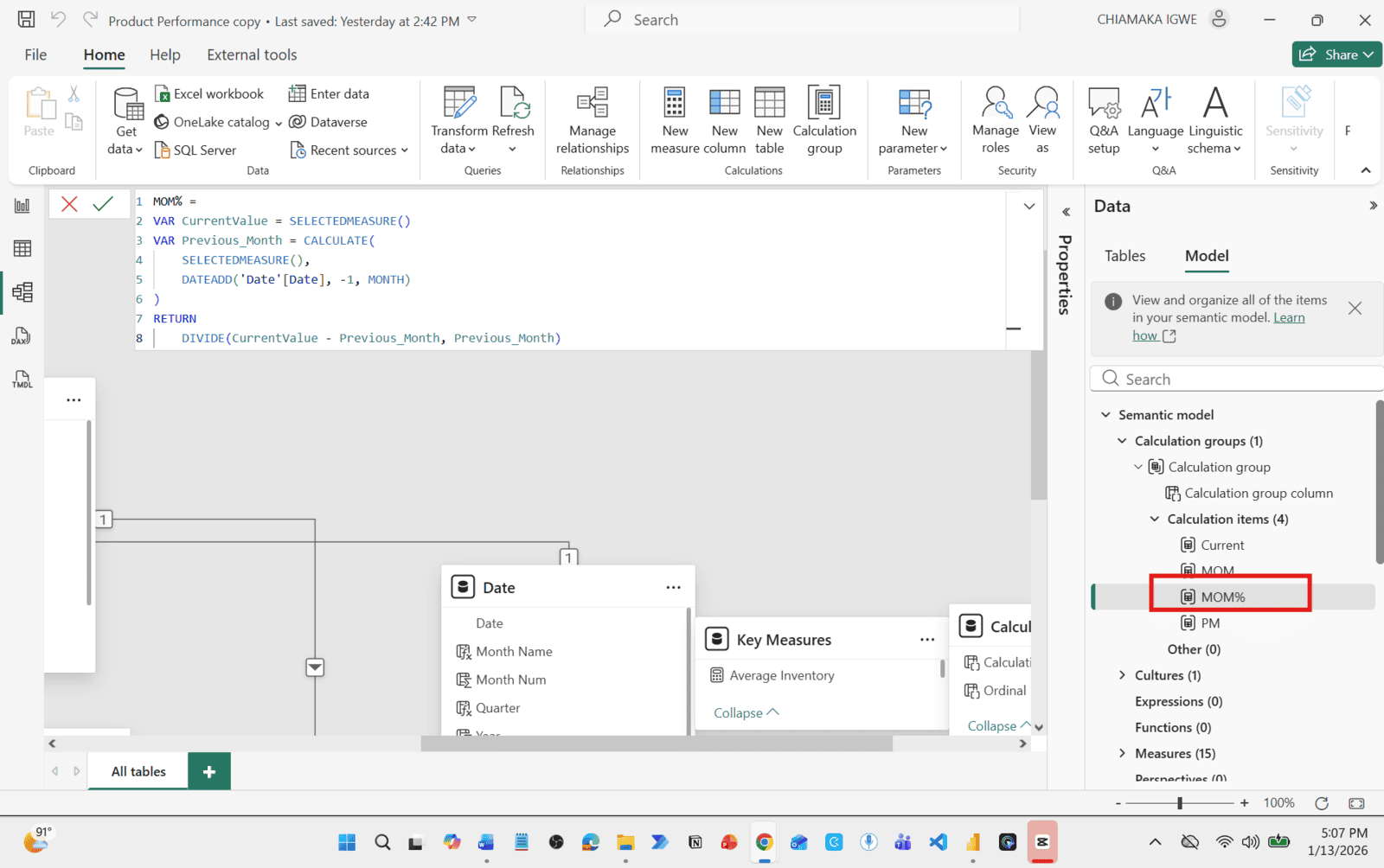Click the Share button
Screen dimensions: 1384x868
click(1336, 54)
